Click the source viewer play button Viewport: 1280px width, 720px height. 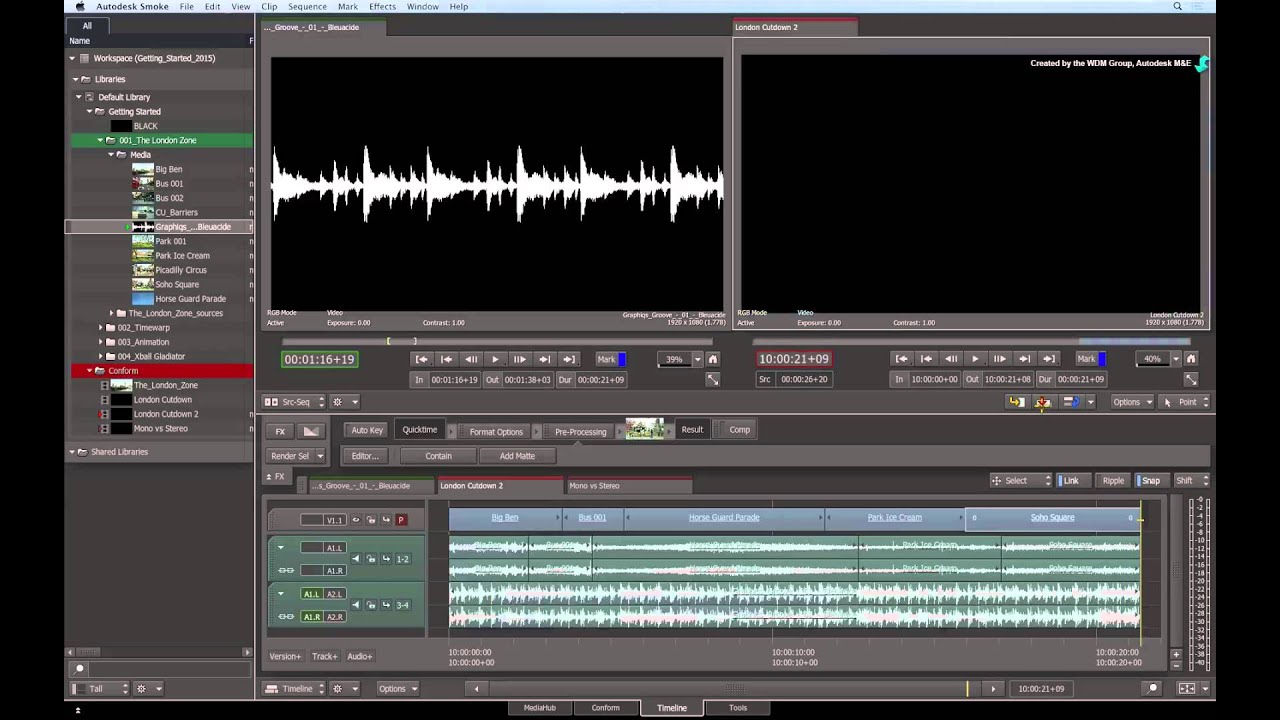pyautogui.click(x=495, y=359)
